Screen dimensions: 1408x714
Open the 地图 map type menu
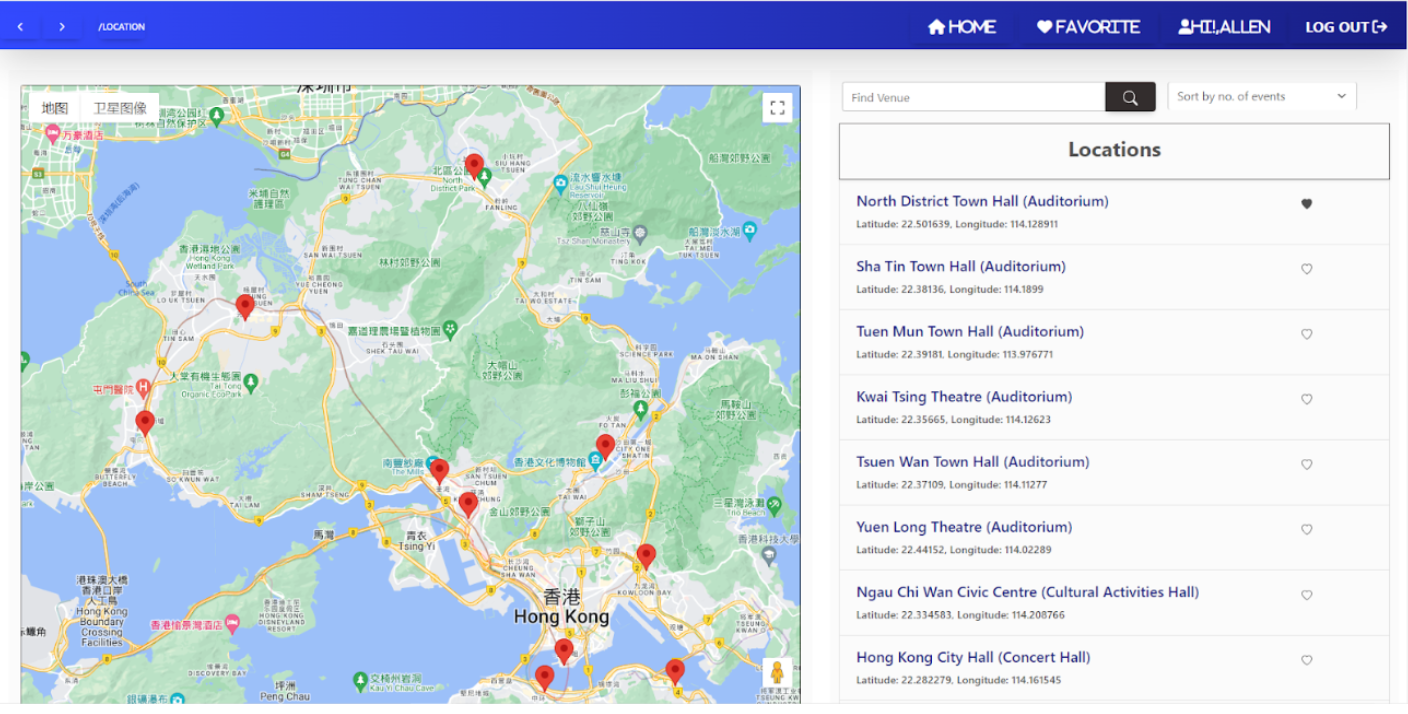(x=55, y=108)
